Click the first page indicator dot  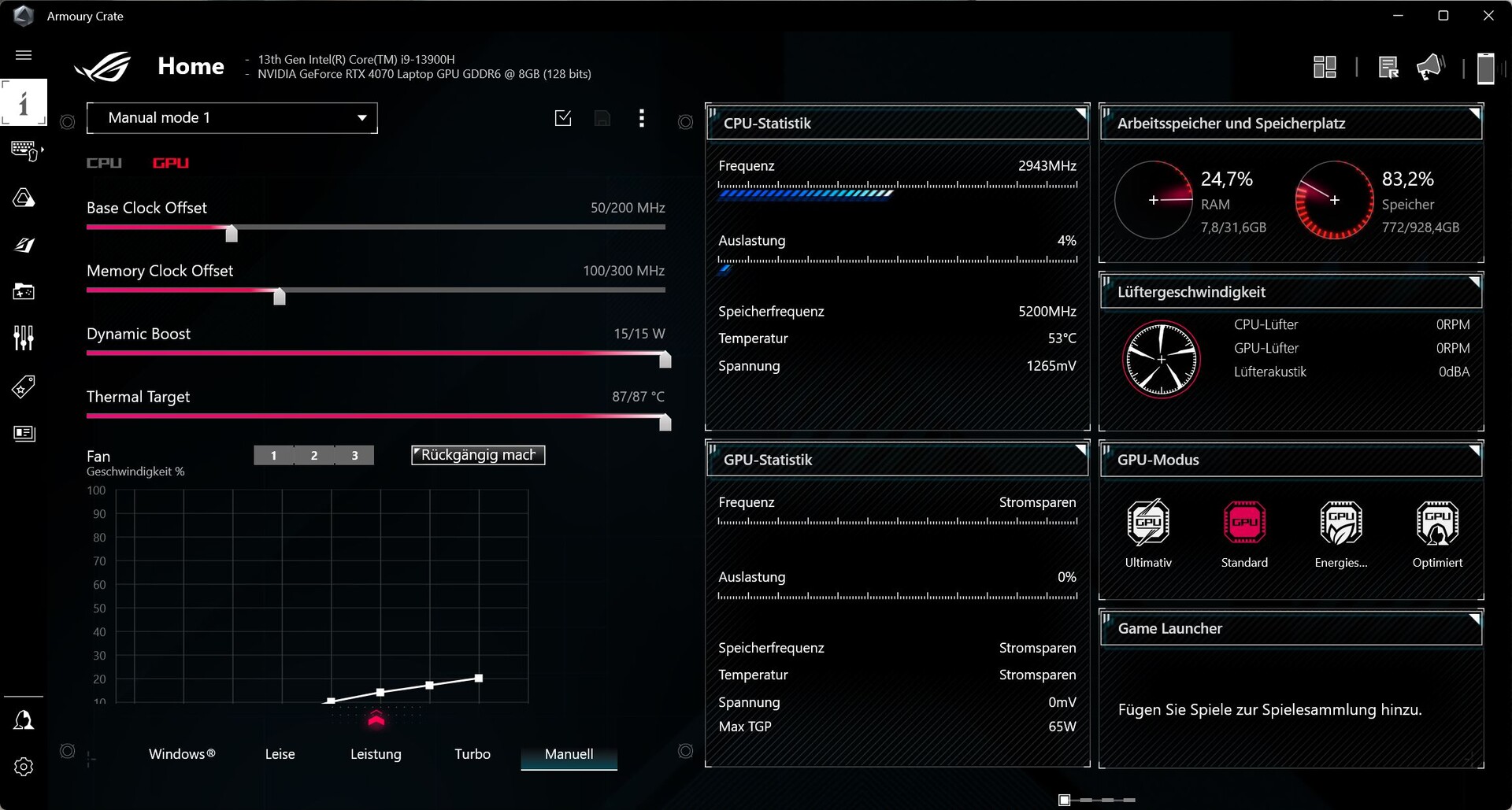click(x=1065, y=800)
